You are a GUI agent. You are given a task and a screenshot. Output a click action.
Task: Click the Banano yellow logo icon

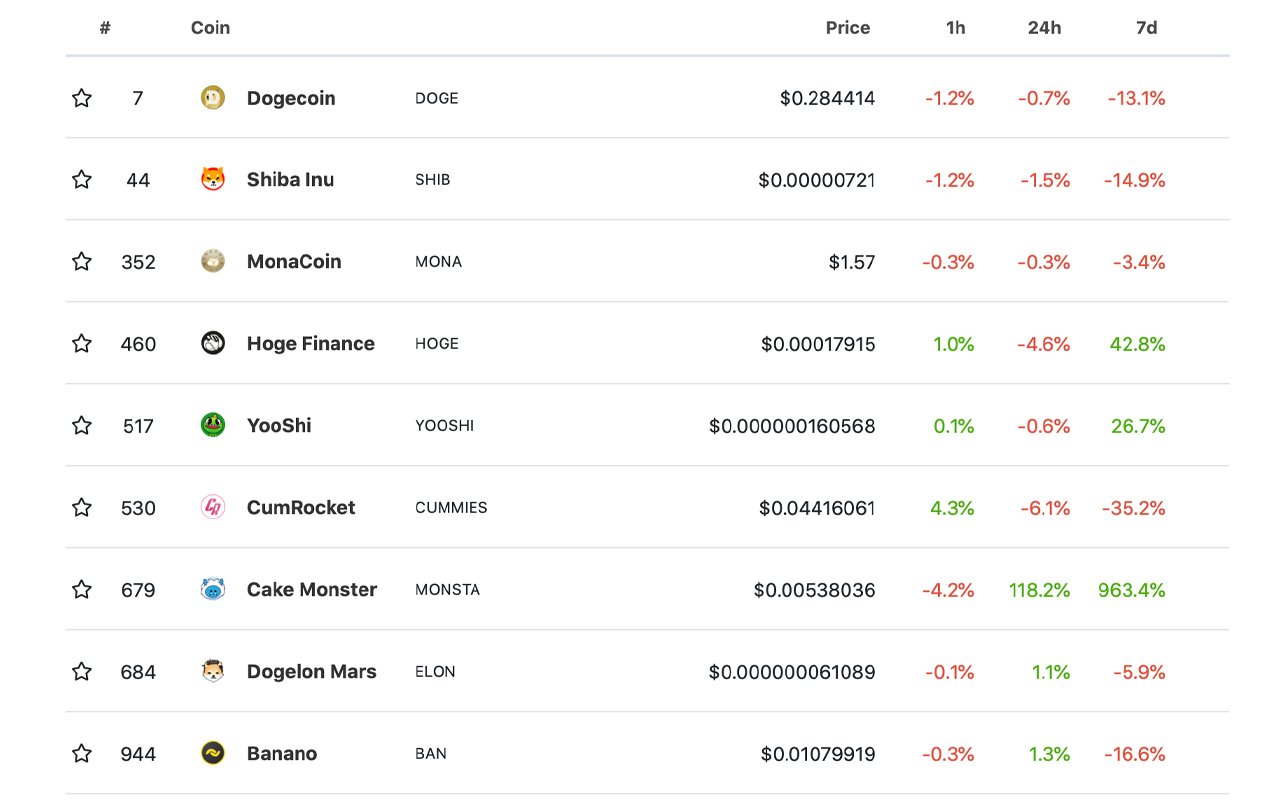coord(213,754)
